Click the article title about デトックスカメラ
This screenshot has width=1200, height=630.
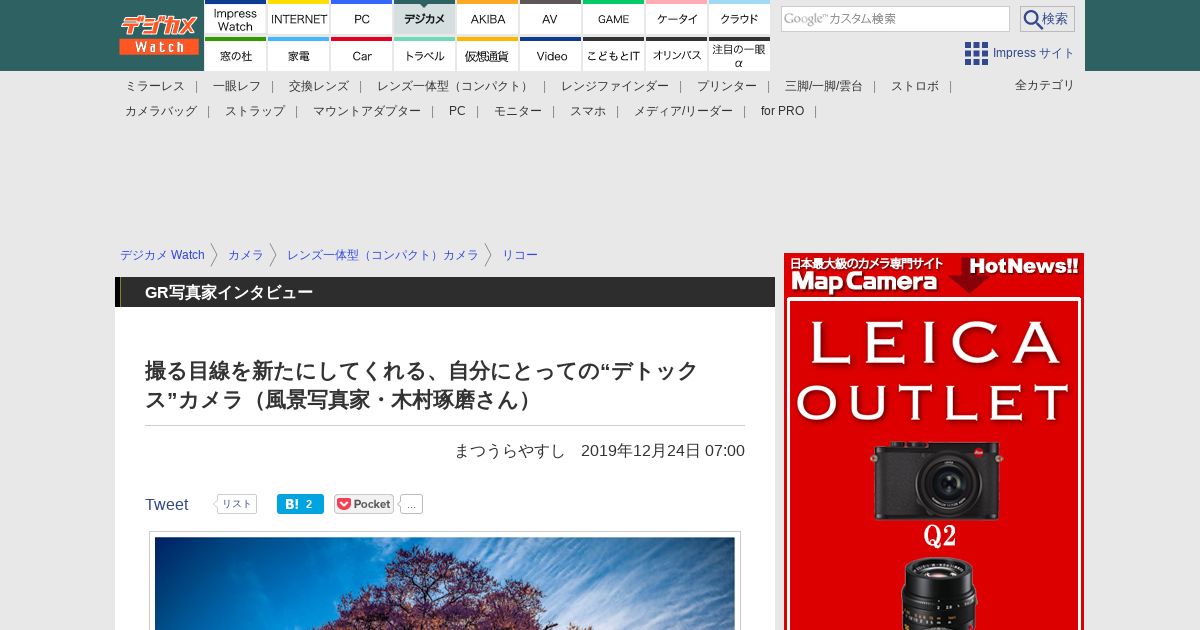click(x=422, y=385)
